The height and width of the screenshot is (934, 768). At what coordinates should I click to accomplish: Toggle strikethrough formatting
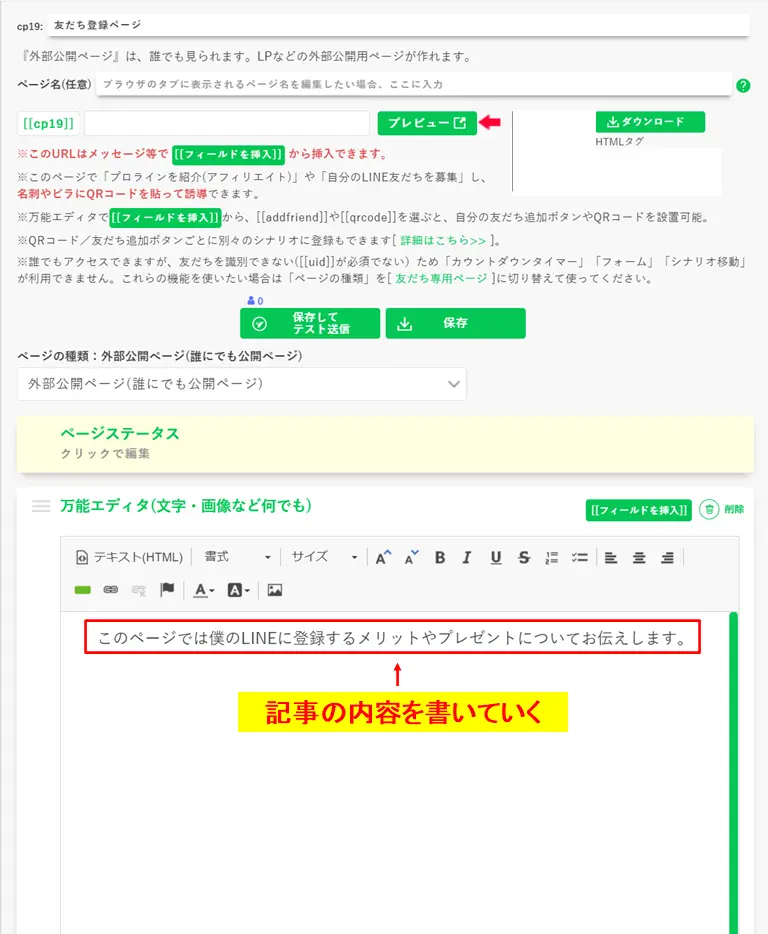pyautogui.click(x=524, y=558)
